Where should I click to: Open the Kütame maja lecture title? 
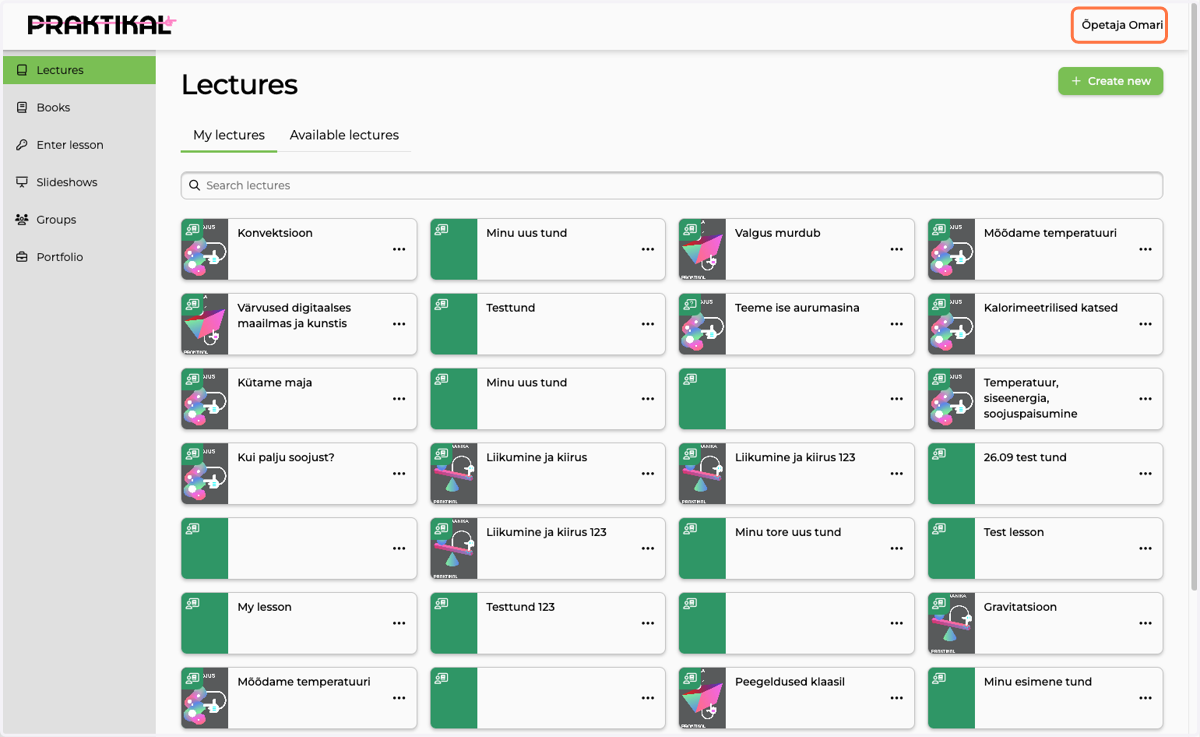coord(275,382)
